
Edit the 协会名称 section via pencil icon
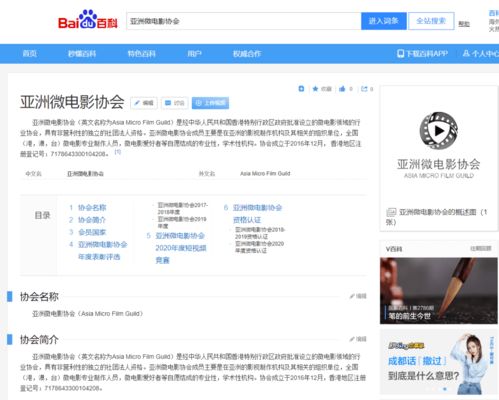(358, 296)
